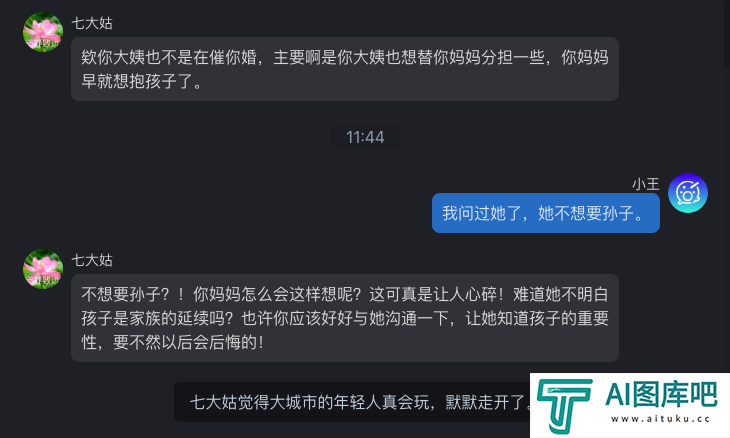Select the reply starting 不想要孙子？！你妈妈怎么会
This screenshot has height=438, width=730.
(x=345, y=318)
